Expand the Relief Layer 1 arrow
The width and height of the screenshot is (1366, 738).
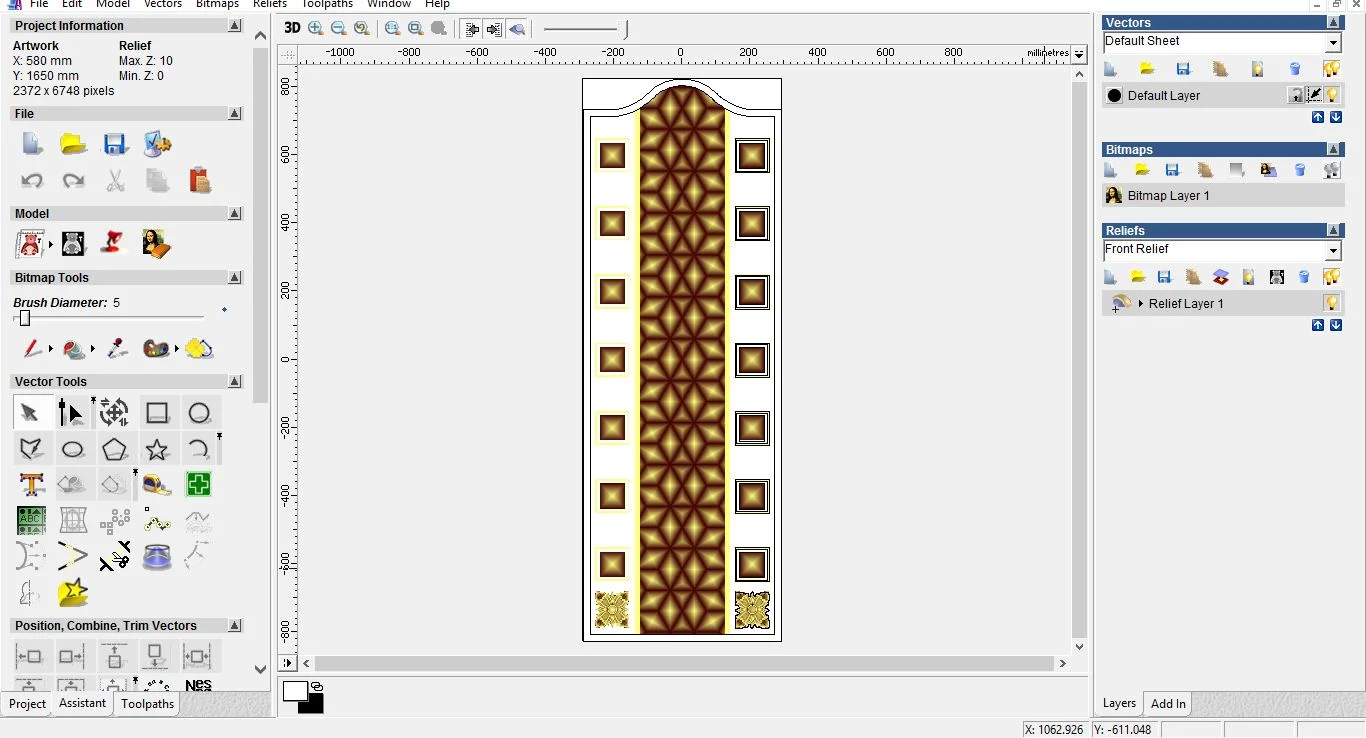1141,303
